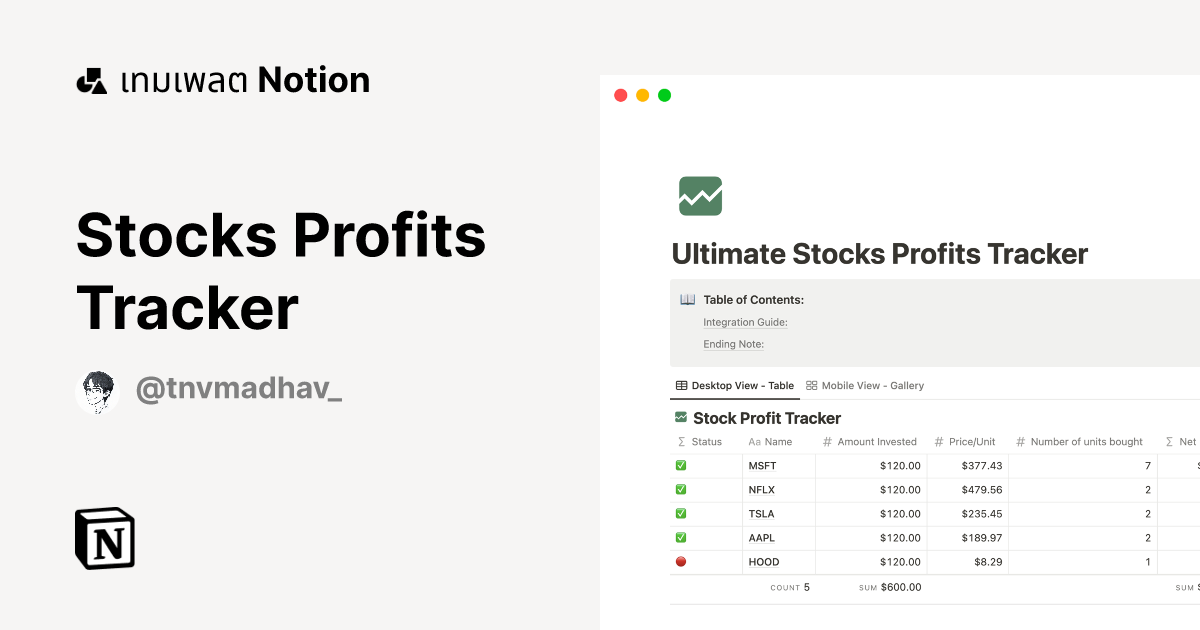Open the Price/Unit column header menu
The width and height of the screenshot is (1200, 630).
click(971, 442)
